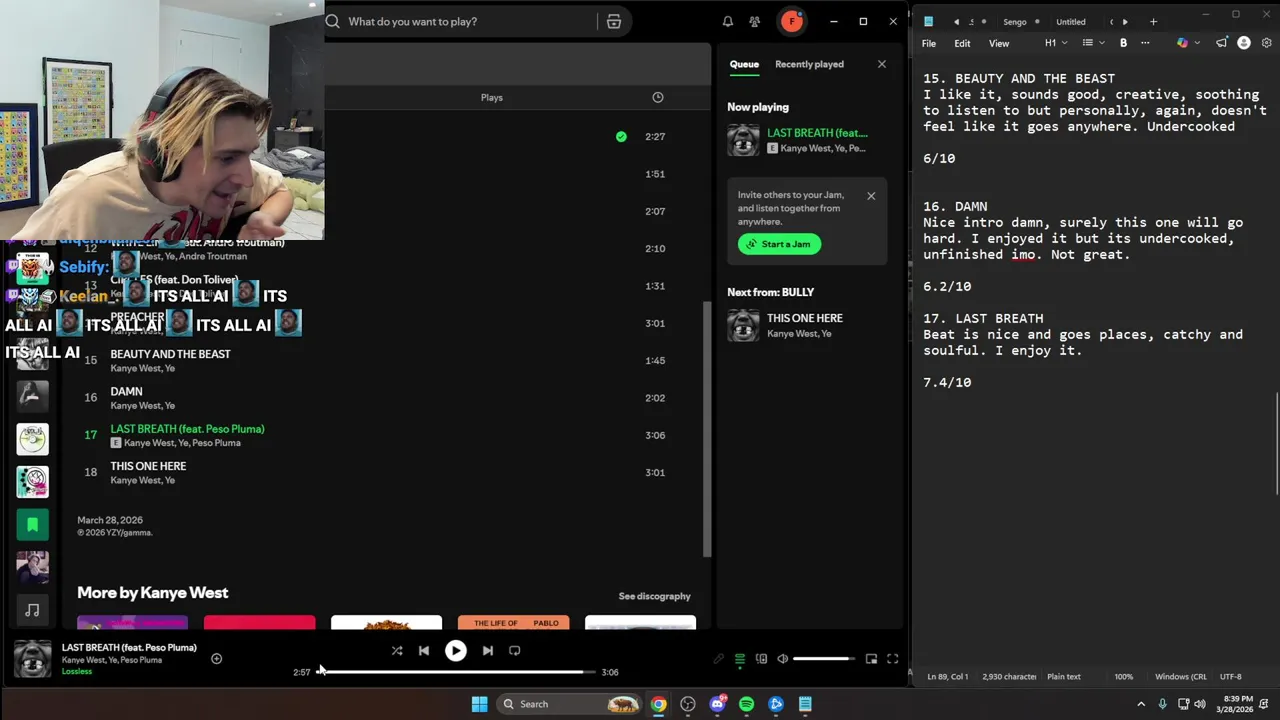1280x720 pixels.
Task: Open the Windows Start button
Action: point(479,704)
